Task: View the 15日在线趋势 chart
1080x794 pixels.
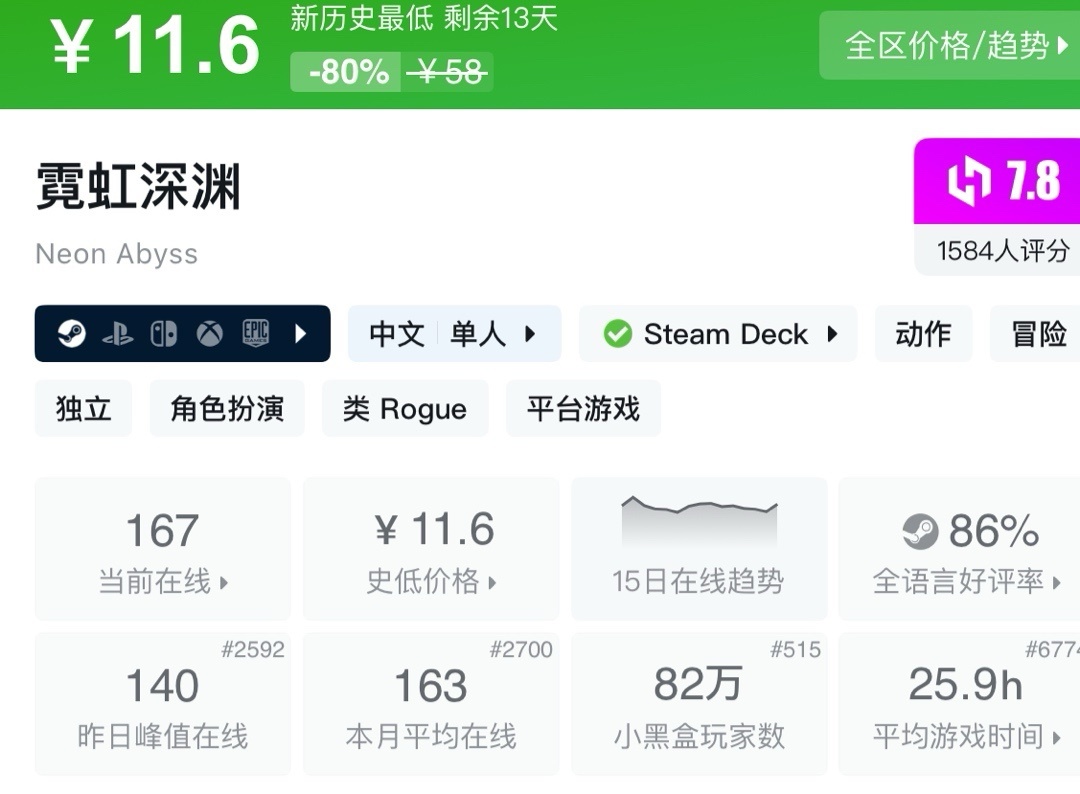Action: tap(699, 548)
